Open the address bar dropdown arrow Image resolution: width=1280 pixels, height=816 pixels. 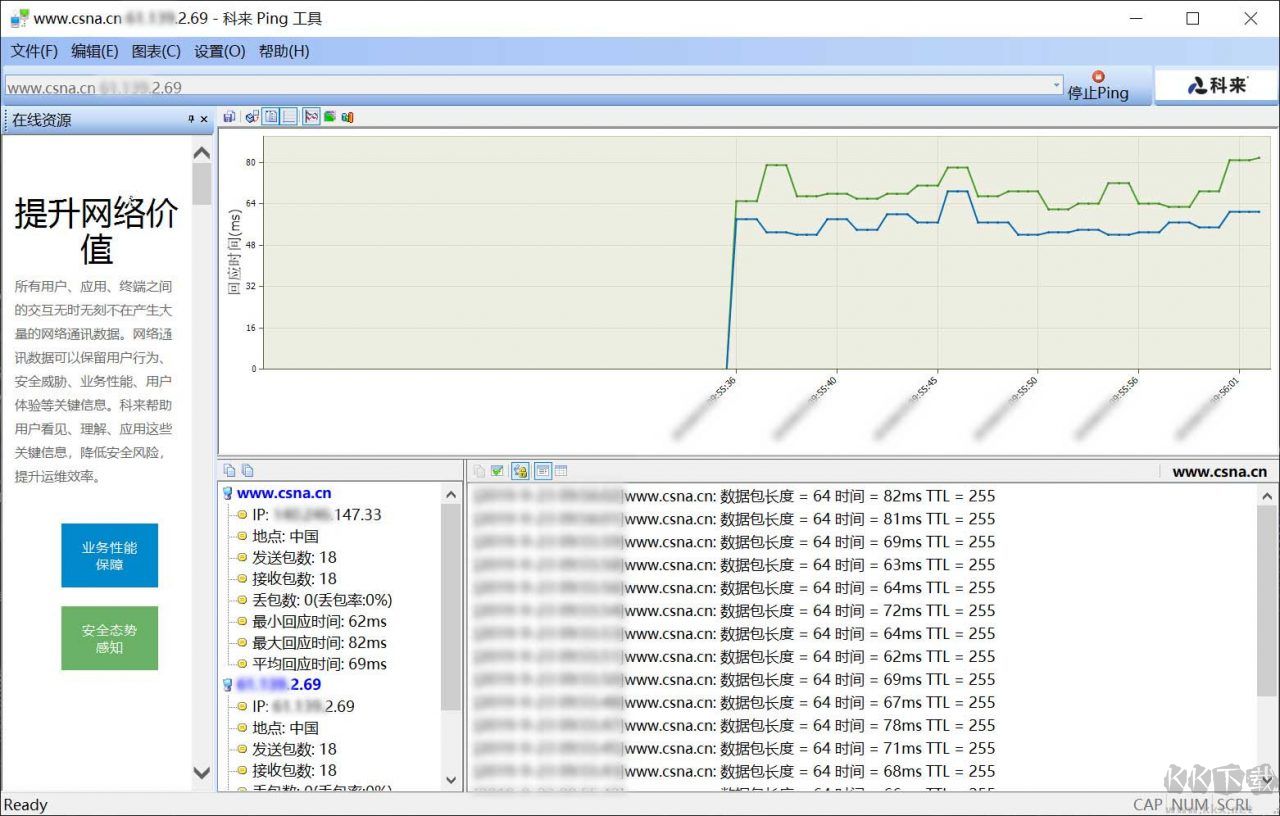pos(1057,86)
